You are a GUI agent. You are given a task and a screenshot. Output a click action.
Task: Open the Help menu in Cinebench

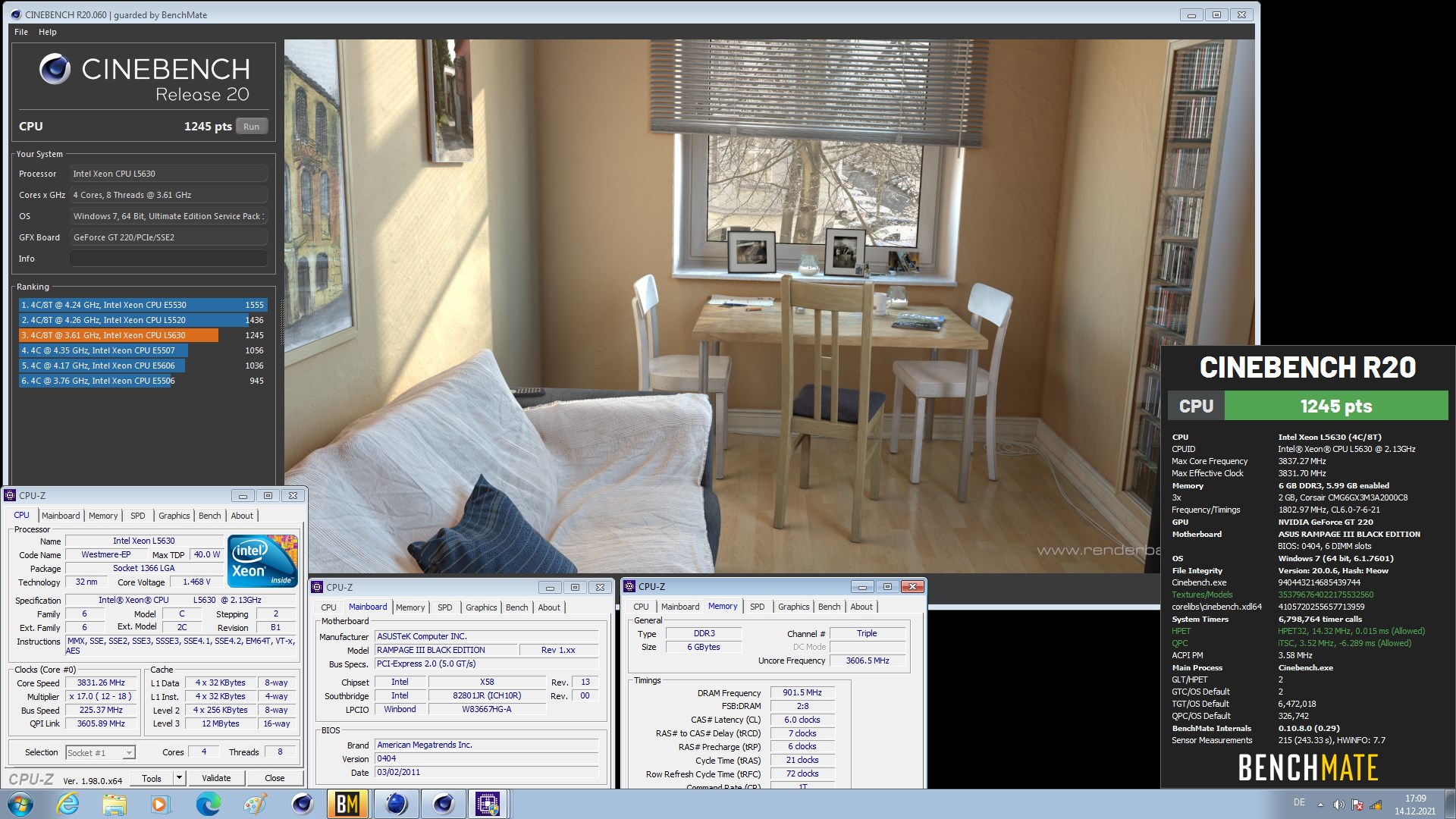click(48, 32)
